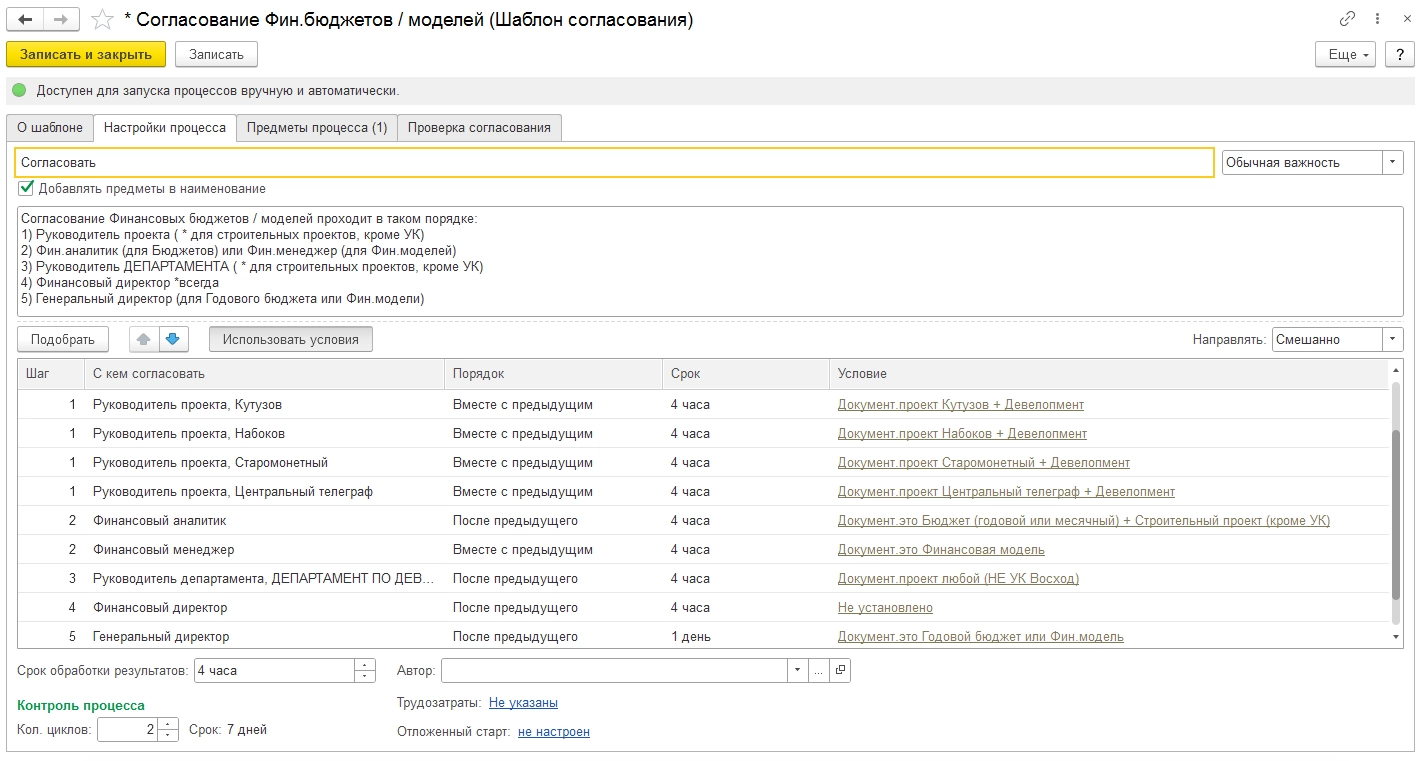The width and height of the screenshot is (1425, 761).
Task: Click the question mark help button
Action: pyautogui.click(x=1399, y=54)
